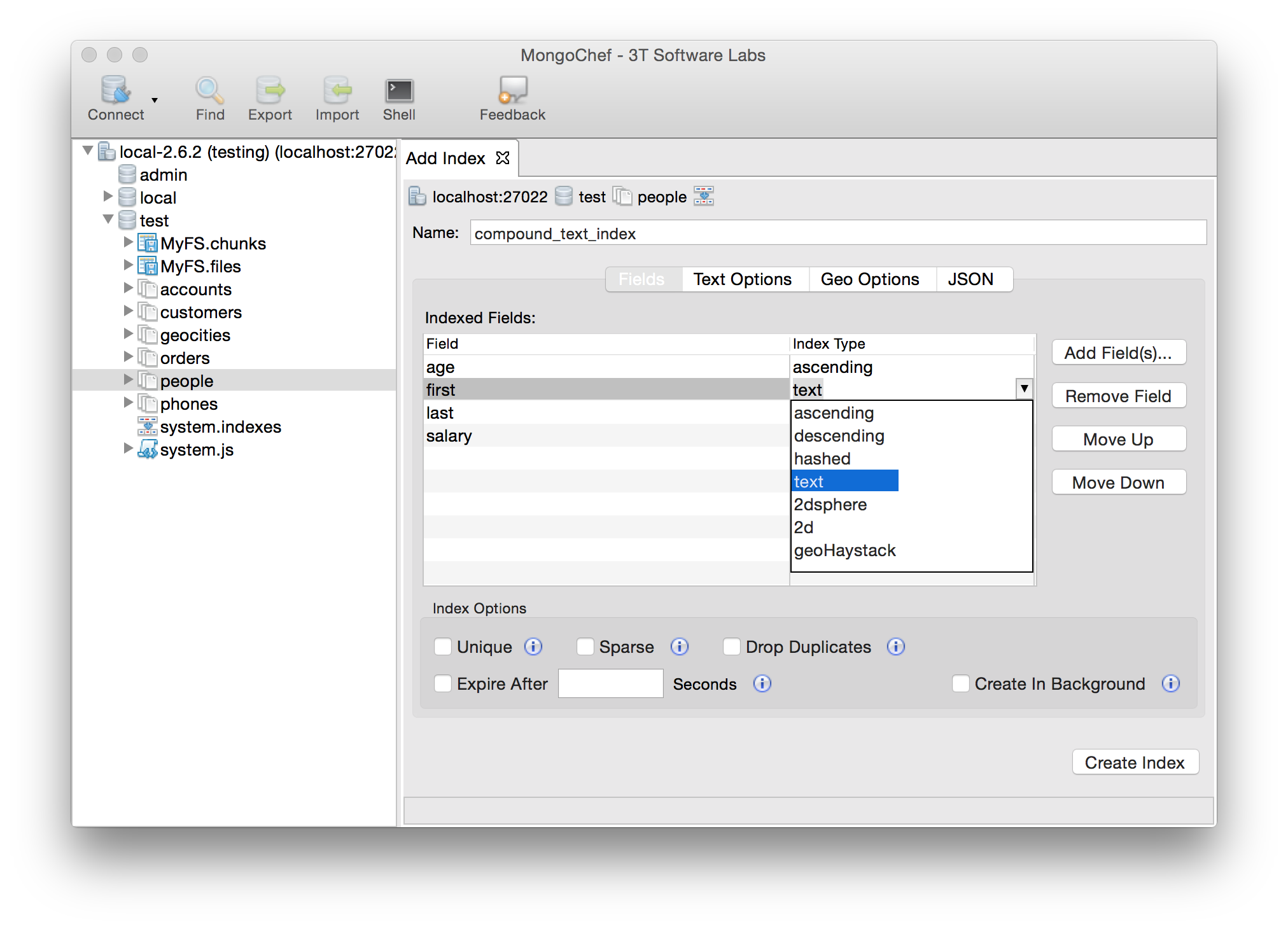Image resolution: width=1288 pixels, height=929 pixels.
Task: Click the customers collection icon
Action: click(x=148, y=312)
